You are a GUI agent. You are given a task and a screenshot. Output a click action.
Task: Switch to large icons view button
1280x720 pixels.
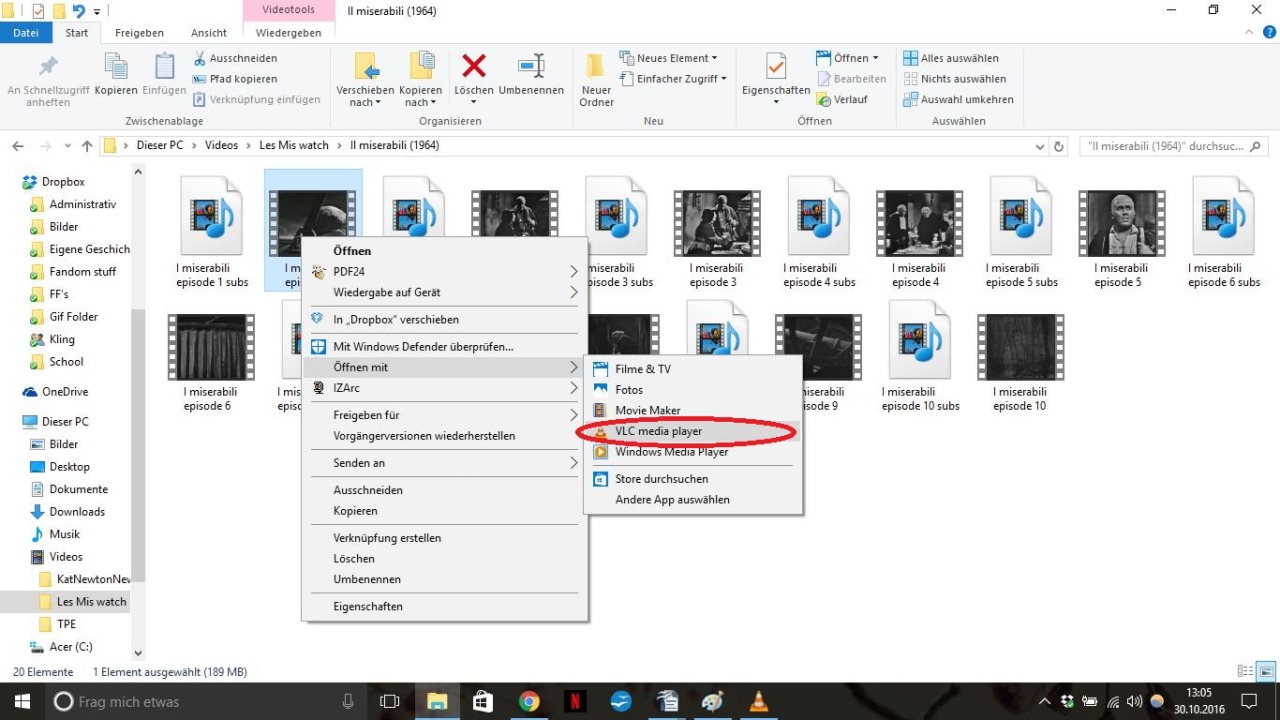(x=1266, y=672)
